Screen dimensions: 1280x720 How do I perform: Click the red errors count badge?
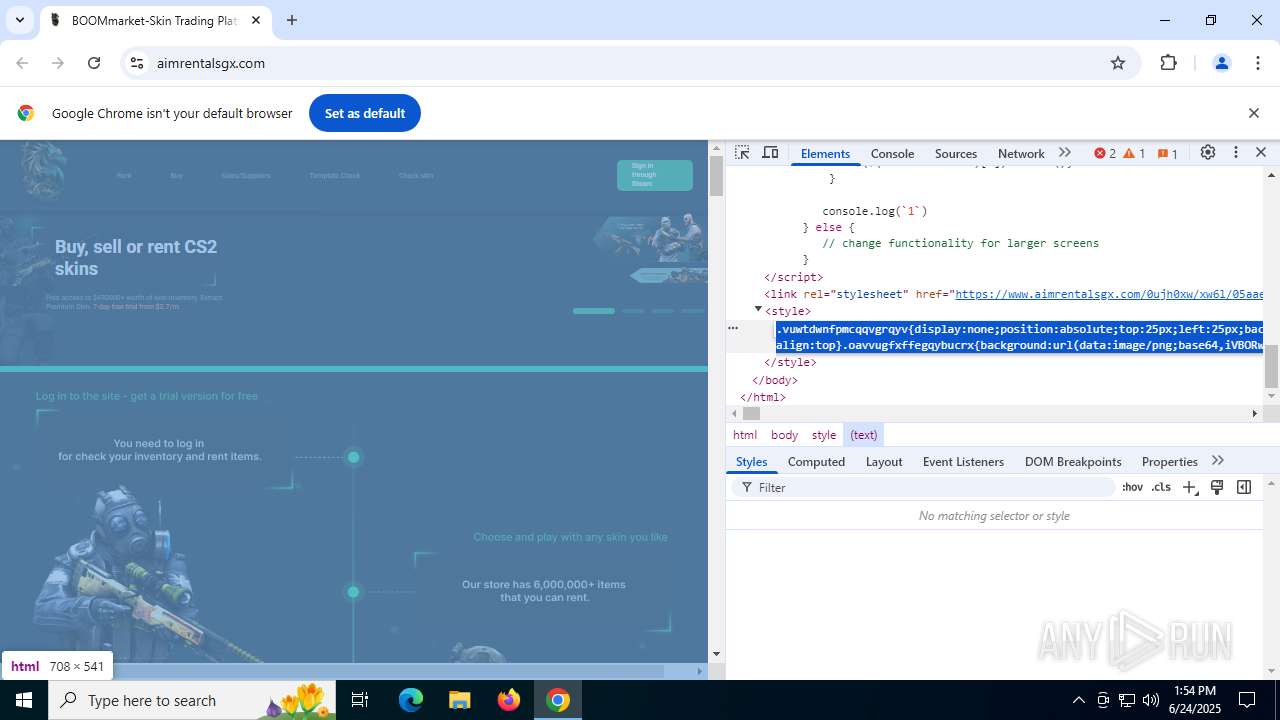click(x=1104, y=153)
